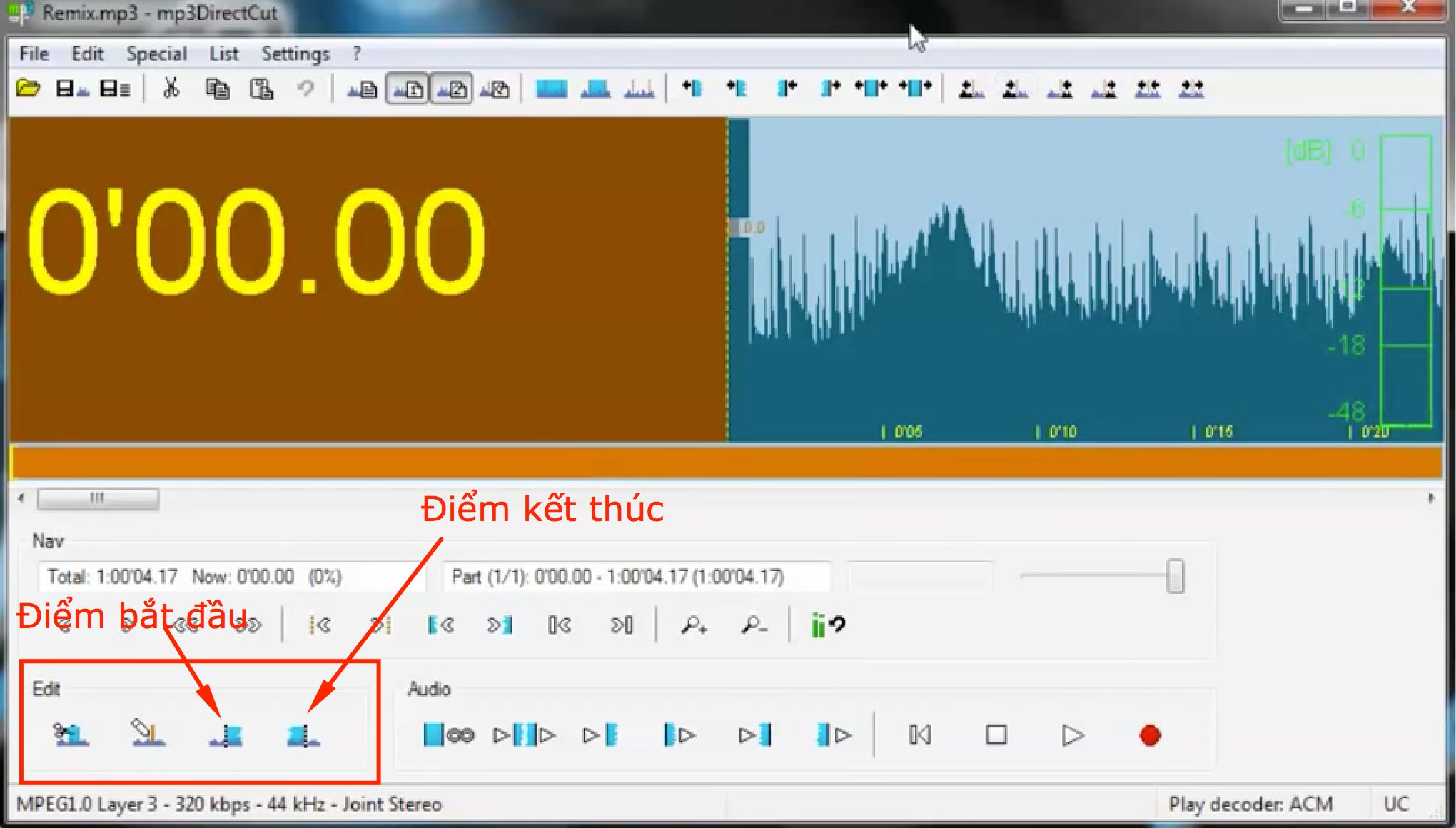The width and height of the screenshot is (1456, 828).
Task: Click the Undo arrow icon
Action: [x=305, y=89]
